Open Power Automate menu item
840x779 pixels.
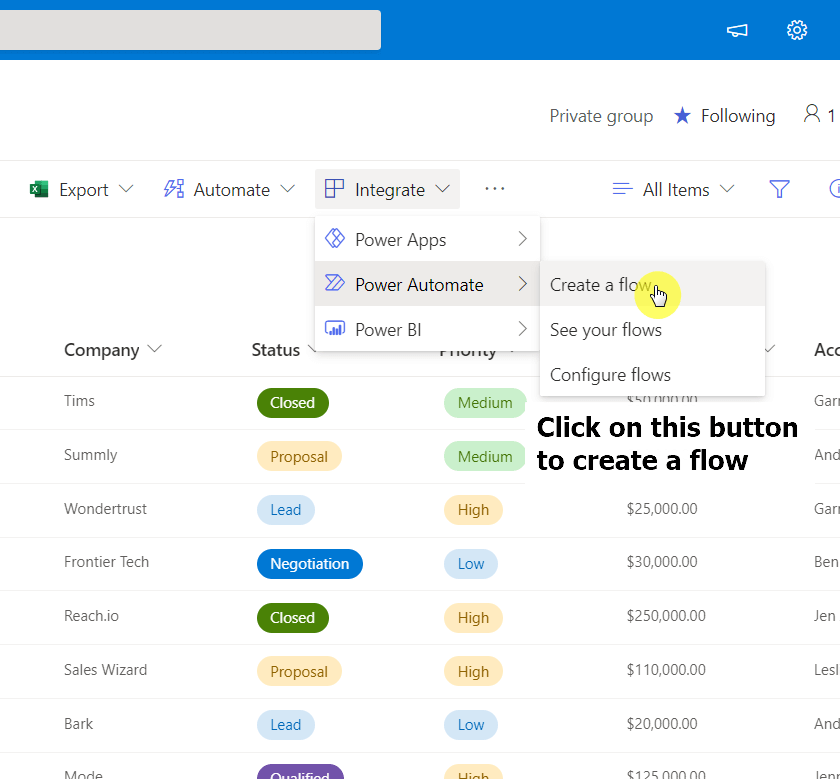click(427, 284)
